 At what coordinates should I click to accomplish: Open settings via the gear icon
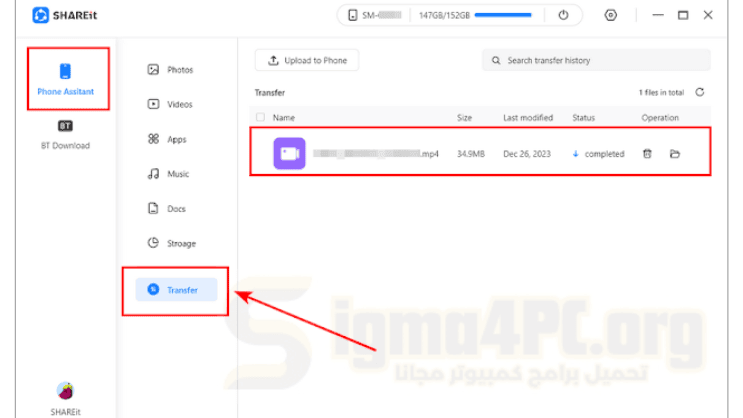611,15
